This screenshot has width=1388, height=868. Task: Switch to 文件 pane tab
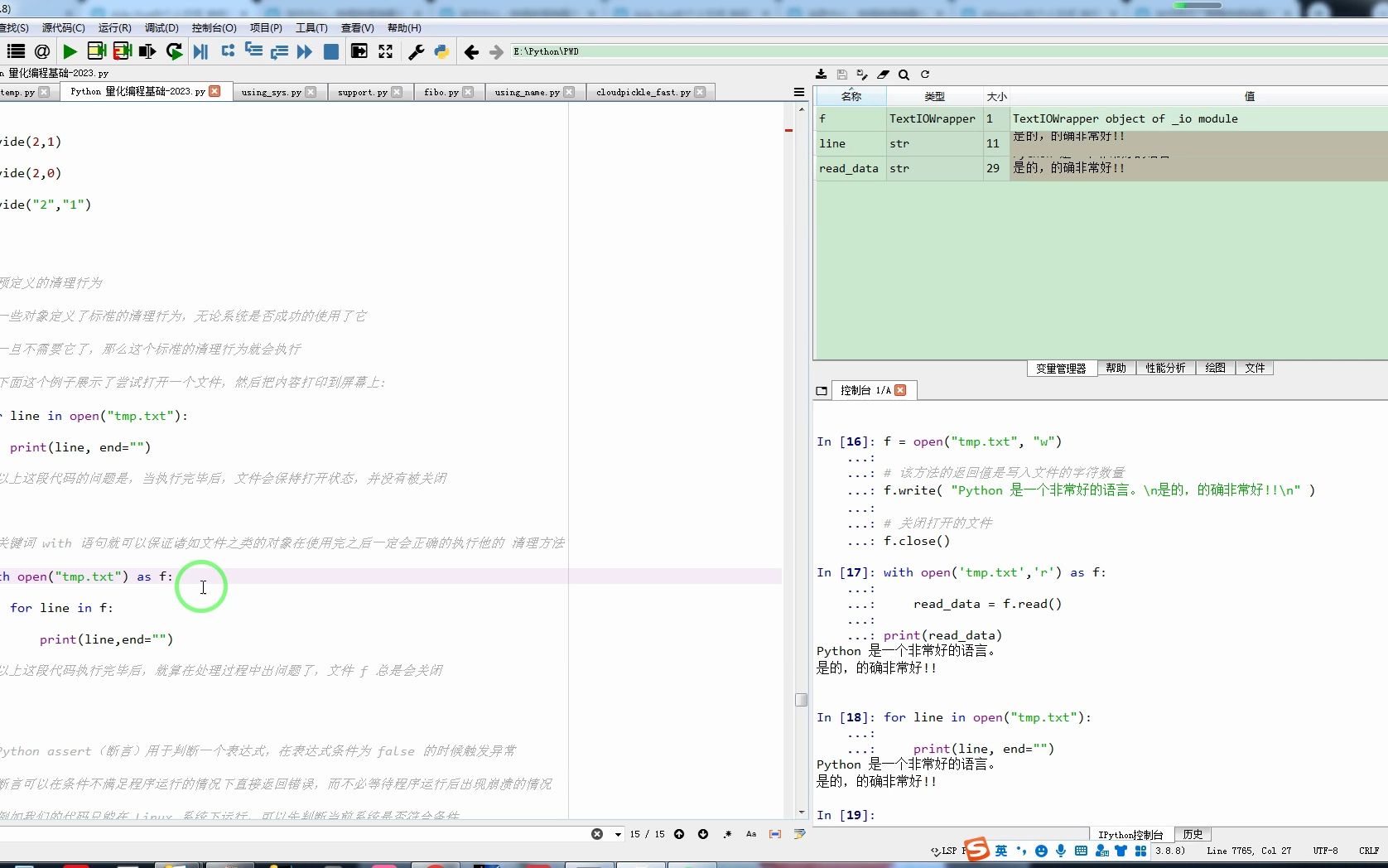pos(1255,368)
